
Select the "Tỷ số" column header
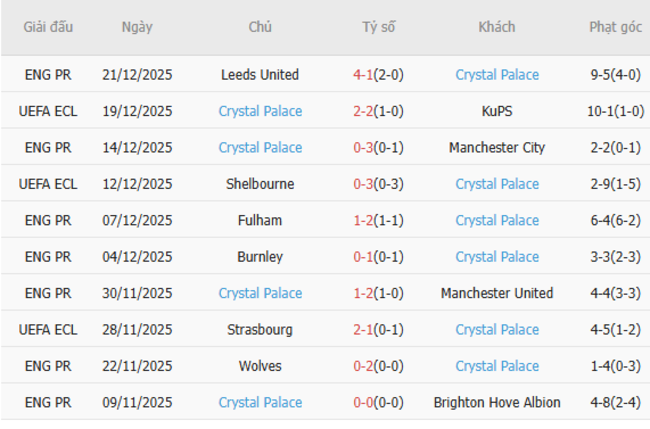pyautogui.click(x=379, y=27)
